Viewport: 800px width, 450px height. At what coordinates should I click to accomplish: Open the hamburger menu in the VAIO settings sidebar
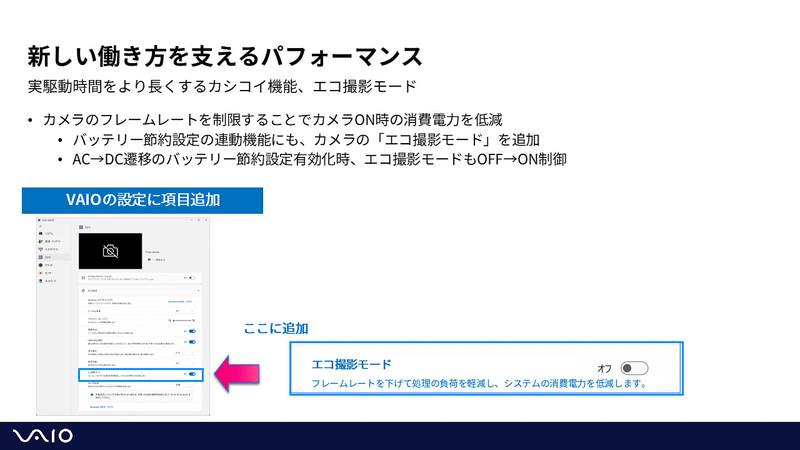[40, 226]
